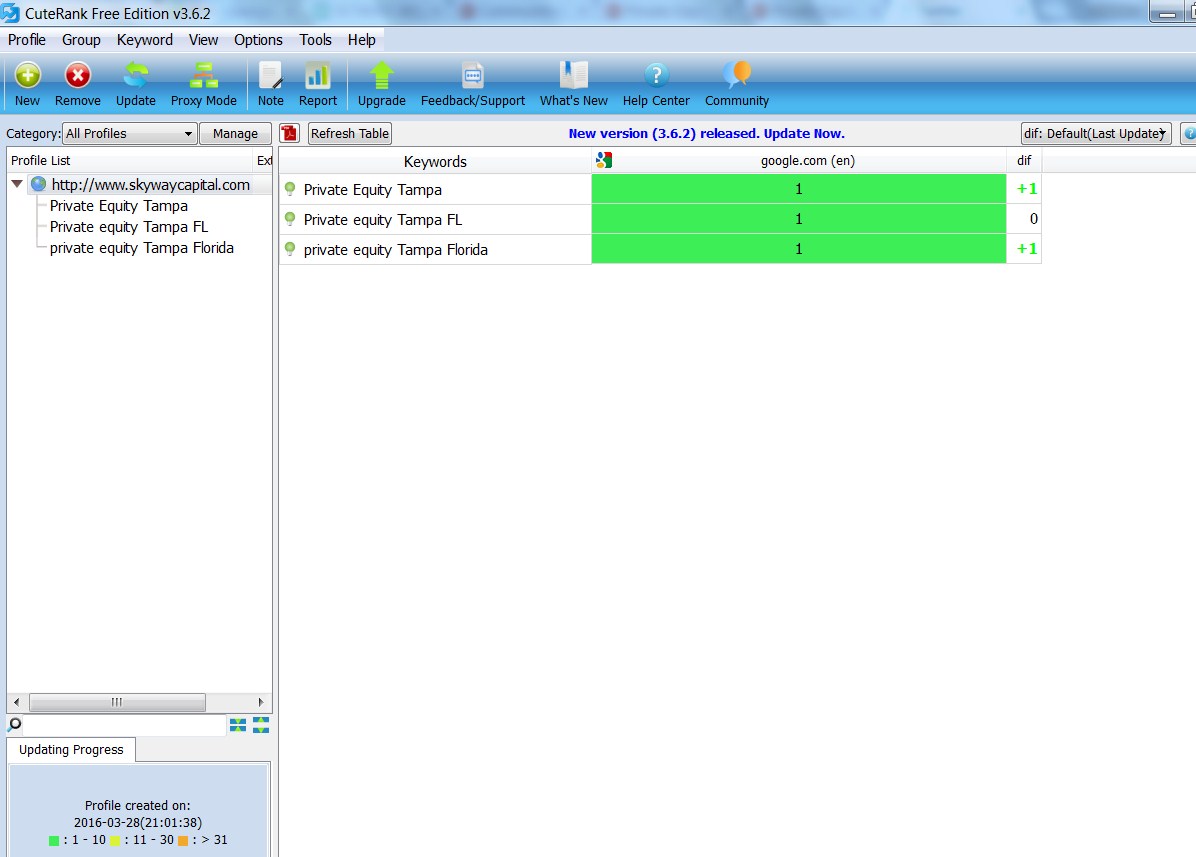Open the Category All Profiles dropdown
The image size is (1196, 857).
point(129,134)
